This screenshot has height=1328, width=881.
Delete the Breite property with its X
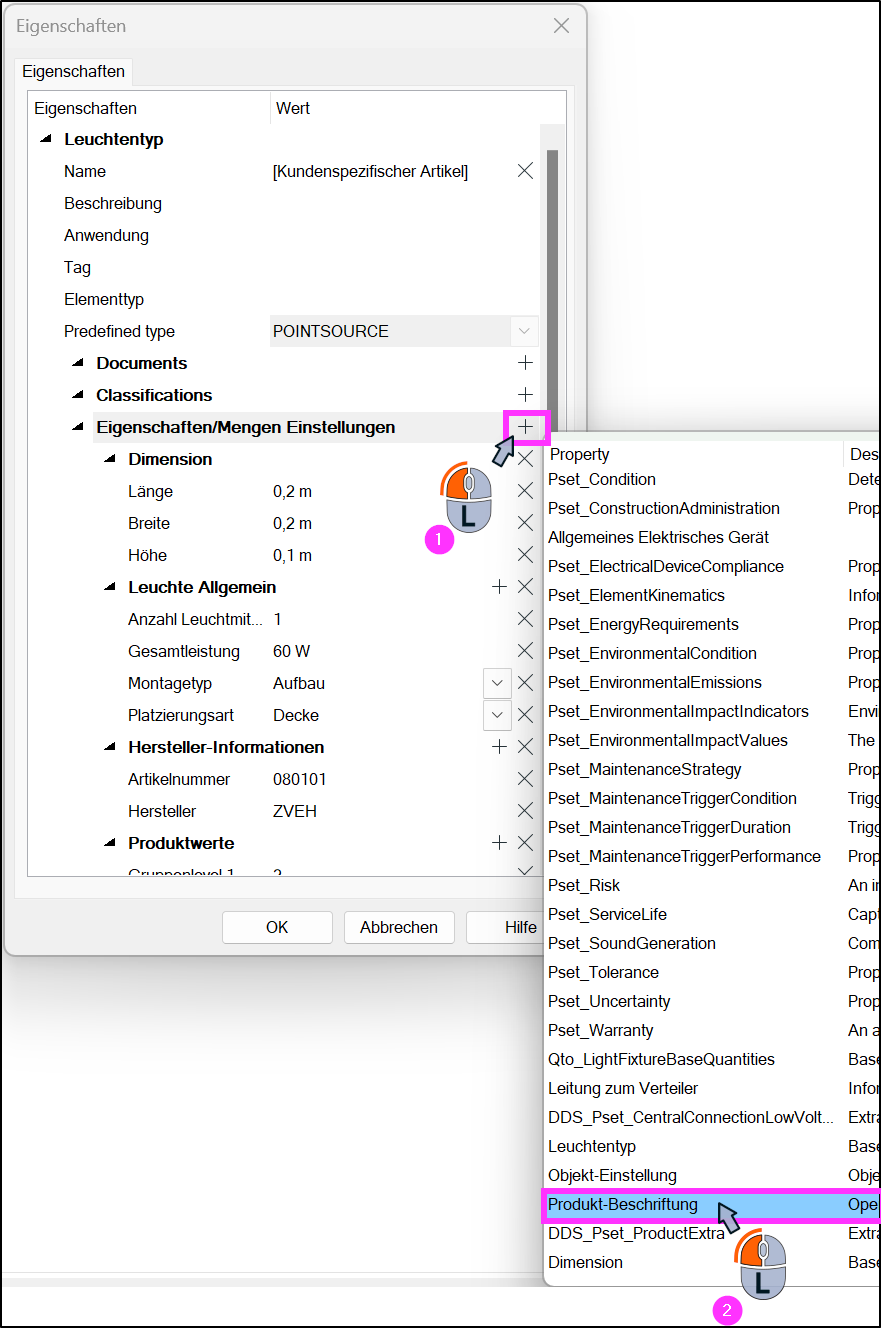point(525,523)
